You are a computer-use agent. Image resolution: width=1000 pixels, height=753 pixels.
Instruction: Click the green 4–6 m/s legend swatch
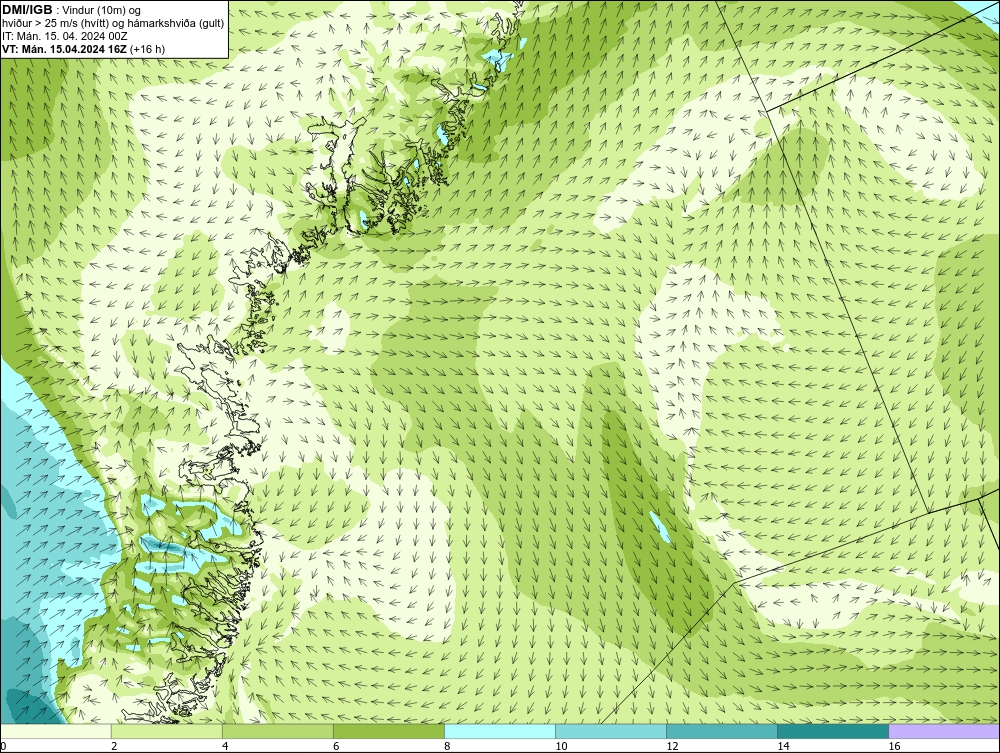click(x=278, y=731)
